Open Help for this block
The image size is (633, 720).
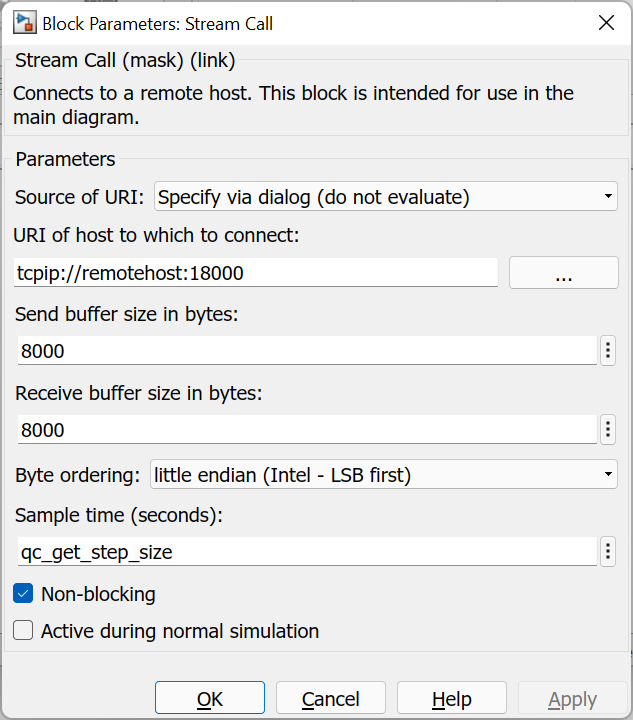(x=451, y=698)
